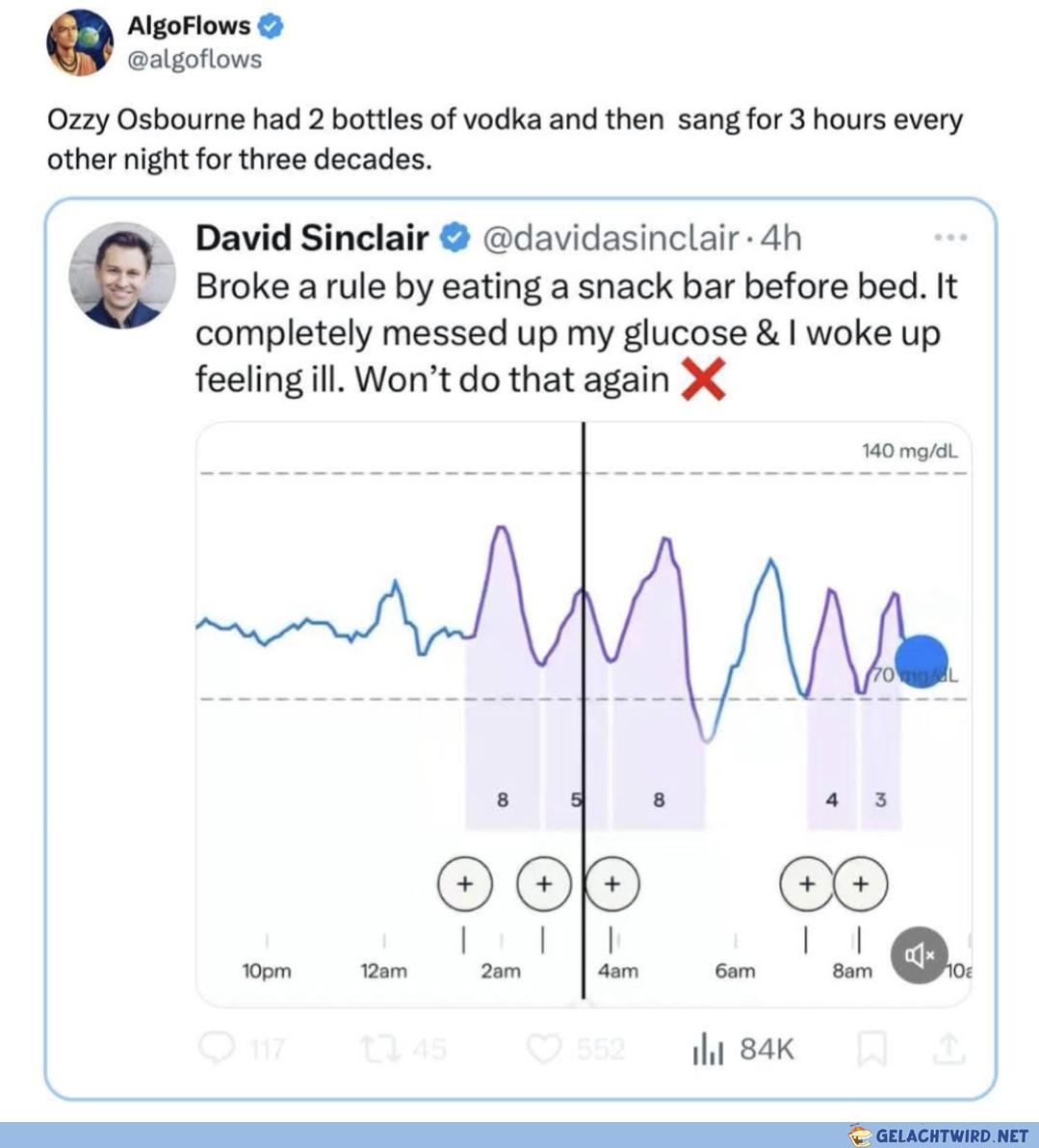Open David Sinclair's profile photo
Viewport: 1039px width, 1148px height.
122,275
